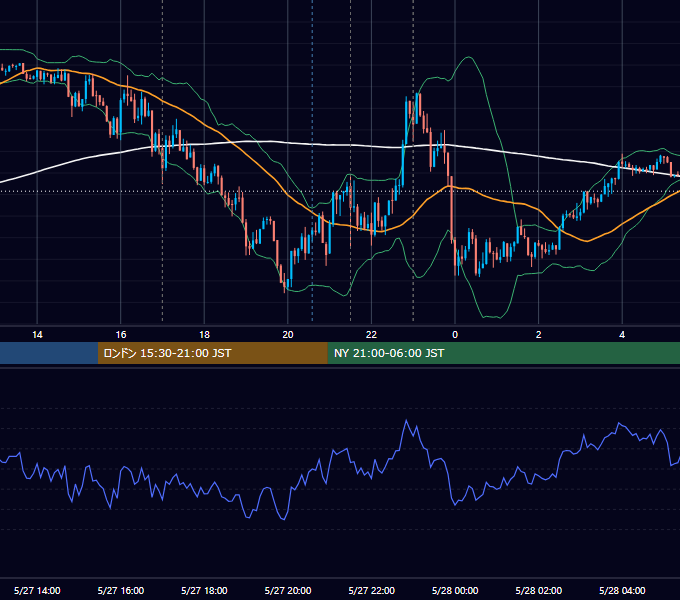Image resolution: width=680 pixels, height=600 pixels.
Task: Click the 5/28 00:00 date label
Action: click(455, 590)
